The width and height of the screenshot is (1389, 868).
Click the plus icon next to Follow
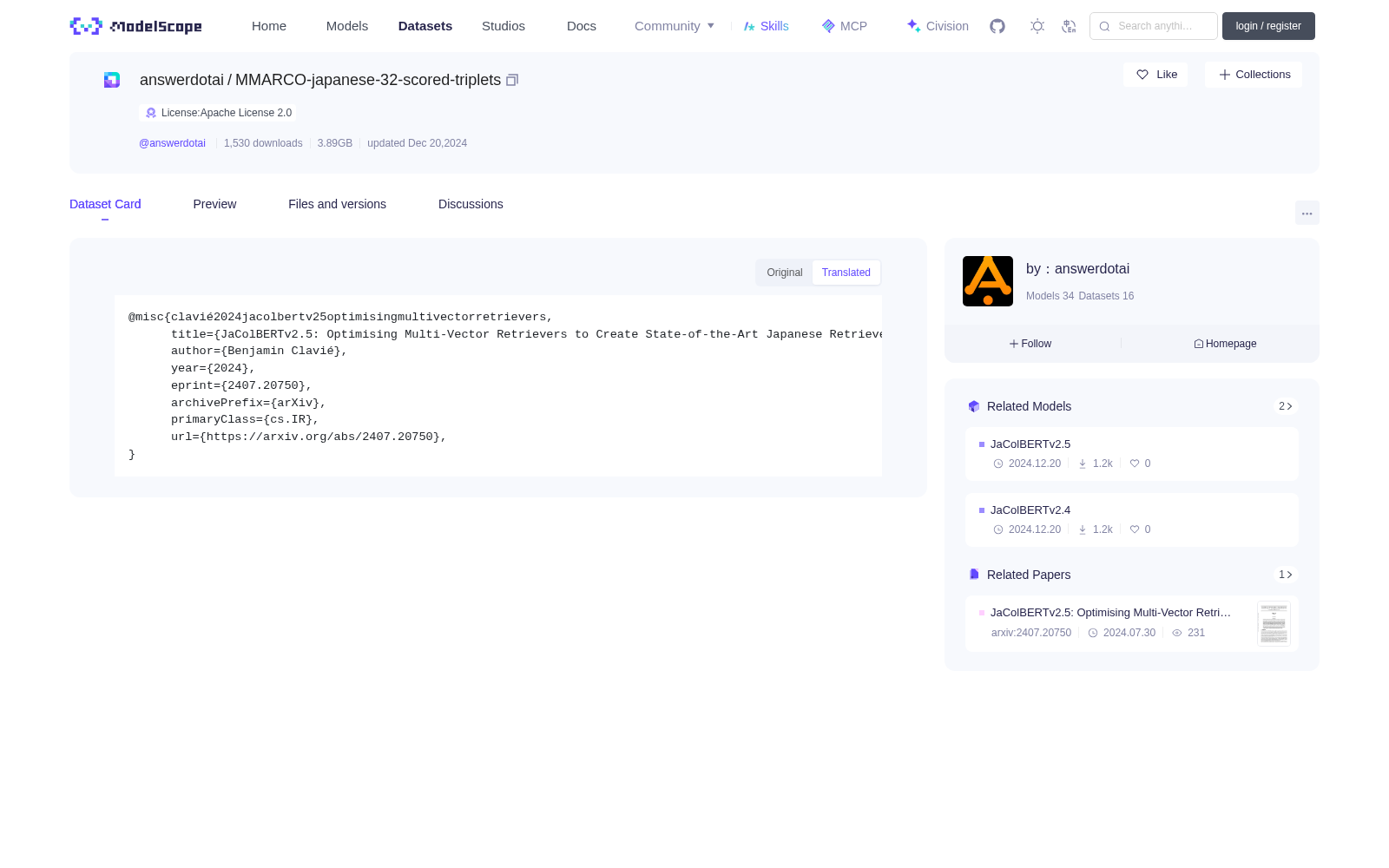point(1014,344)
